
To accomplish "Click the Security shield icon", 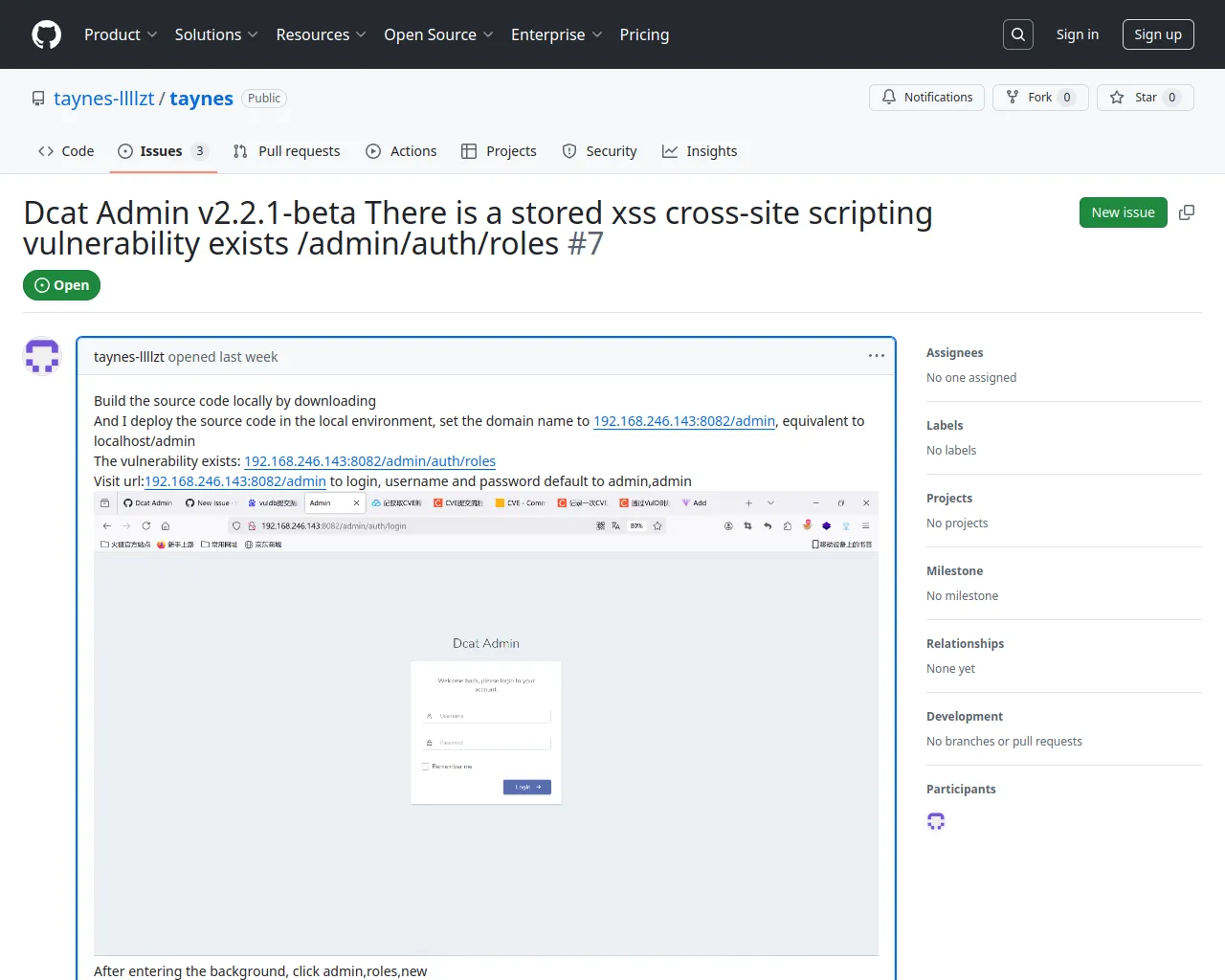I will (x=569, y=151).
